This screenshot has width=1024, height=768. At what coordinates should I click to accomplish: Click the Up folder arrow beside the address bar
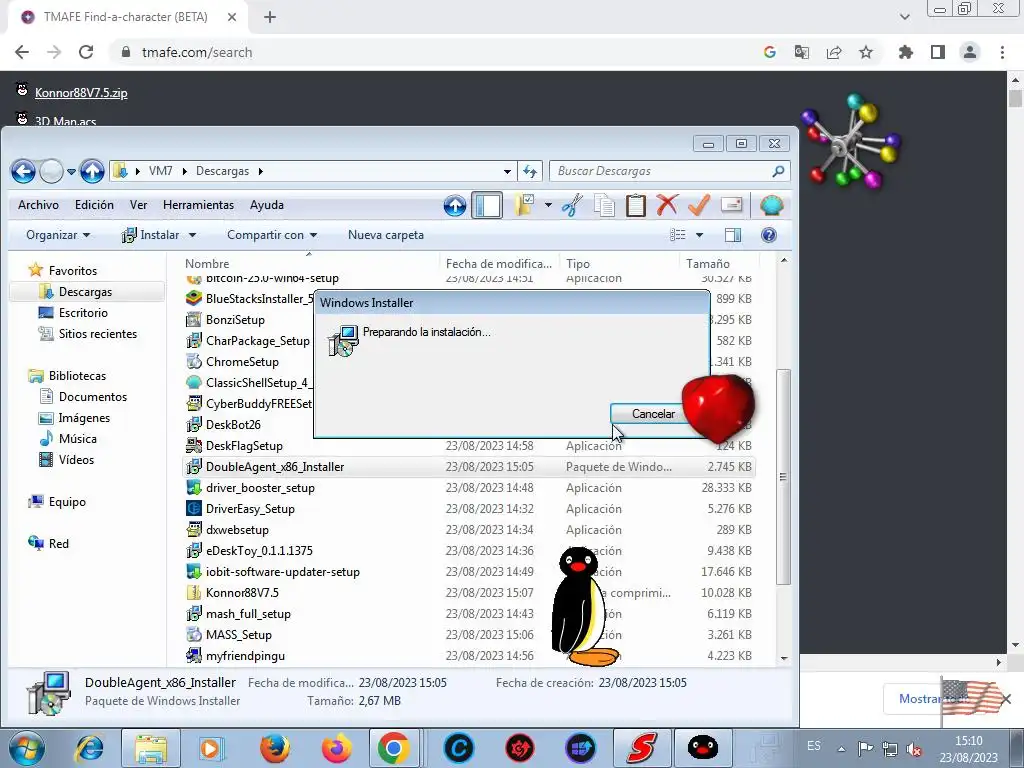[x=92, y=172]
